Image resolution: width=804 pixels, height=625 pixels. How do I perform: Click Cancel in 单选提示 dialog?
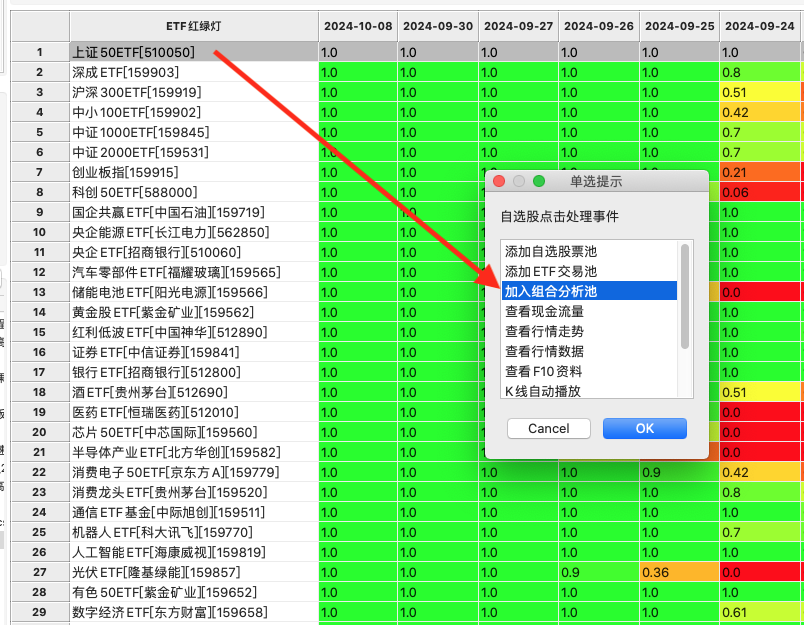coord(549,428)
